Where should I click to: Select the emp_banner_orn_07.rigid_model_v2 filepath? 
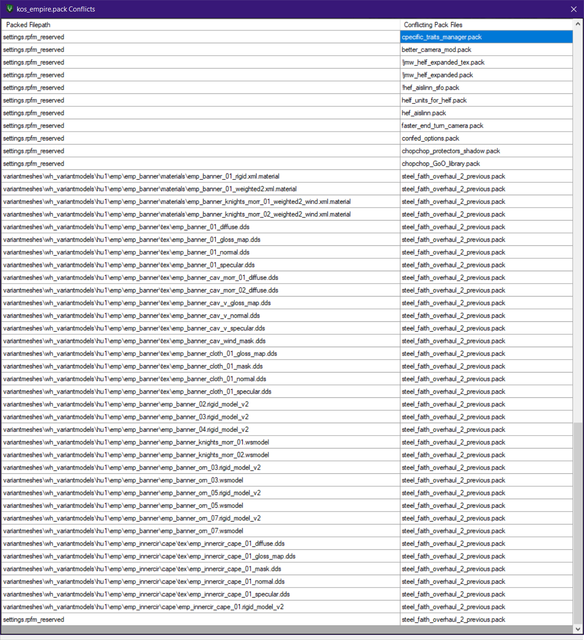200,518
